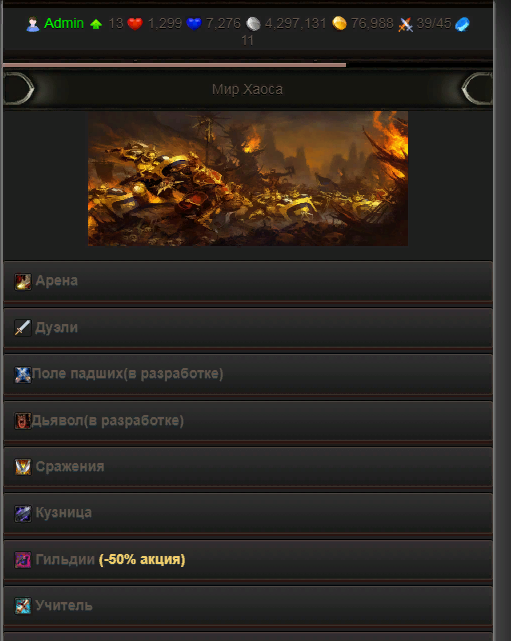Click the Мир Хаоса battle image
511x641 pixels.
(x=248, y=178)
